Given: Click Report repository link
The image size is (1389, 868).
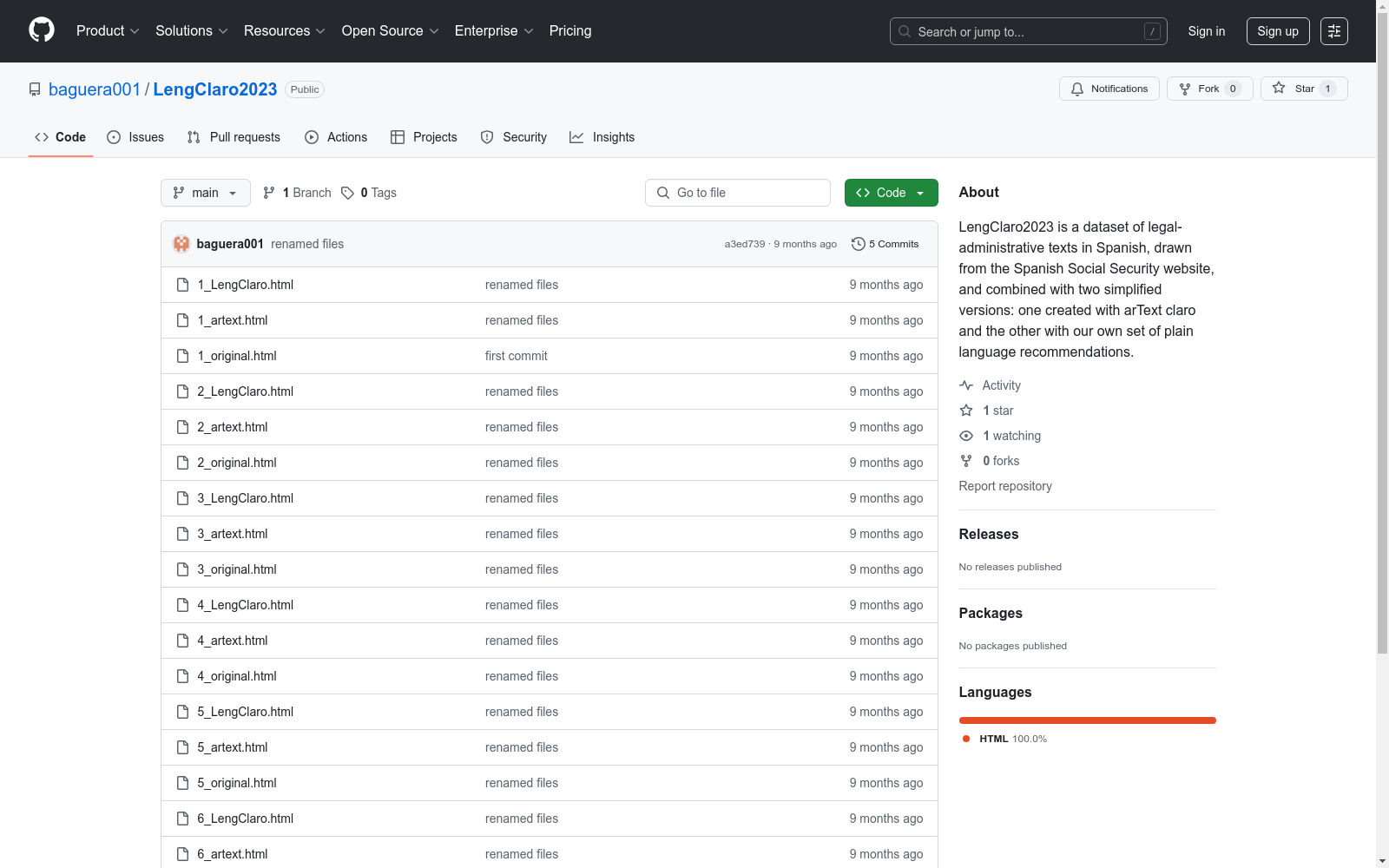Looking at the screenshot, I should click(x=1005, y=486).
